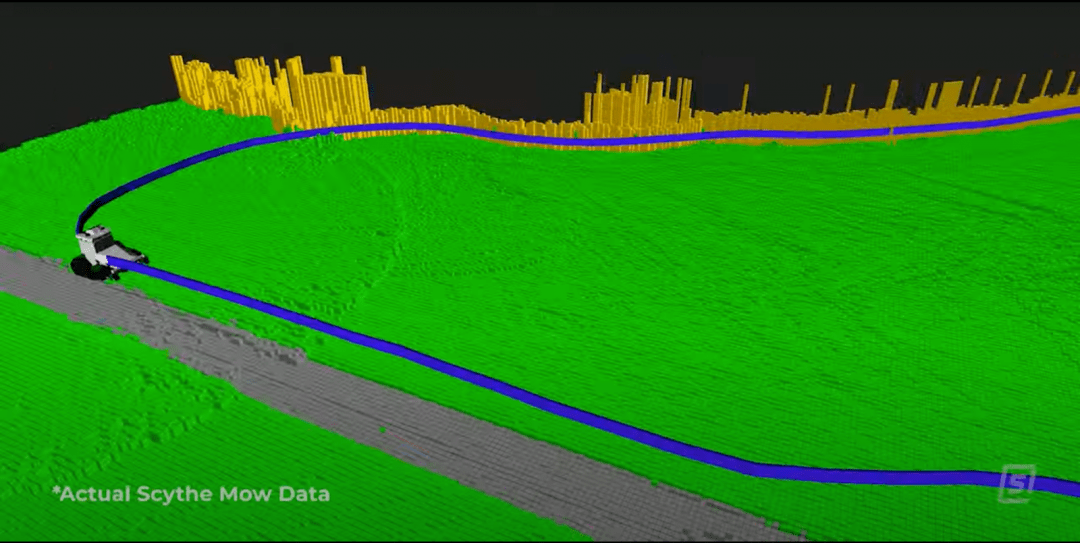The image size is (1080, 543).
Task: Click the "*Actual Scythe Mow Data" caption
Action: pos(191,493)
